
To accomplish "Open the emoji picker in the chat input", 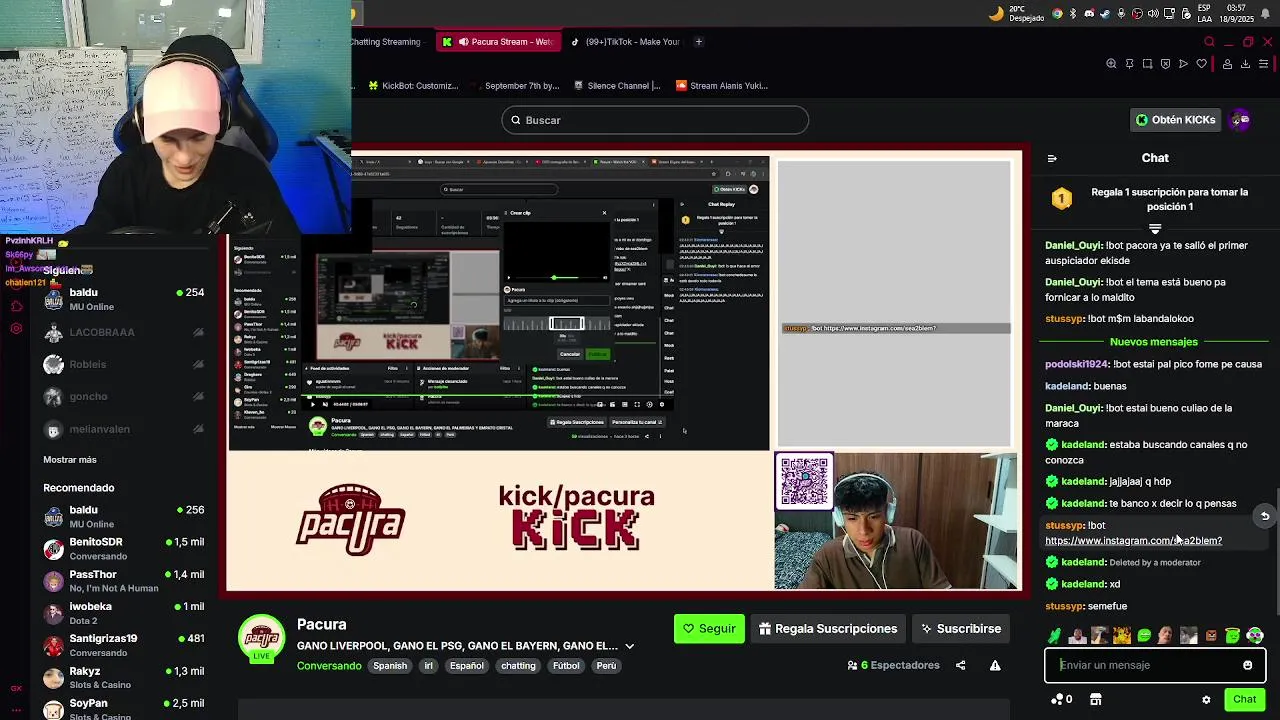I will pyautogui.click(x=1247, y=665).
